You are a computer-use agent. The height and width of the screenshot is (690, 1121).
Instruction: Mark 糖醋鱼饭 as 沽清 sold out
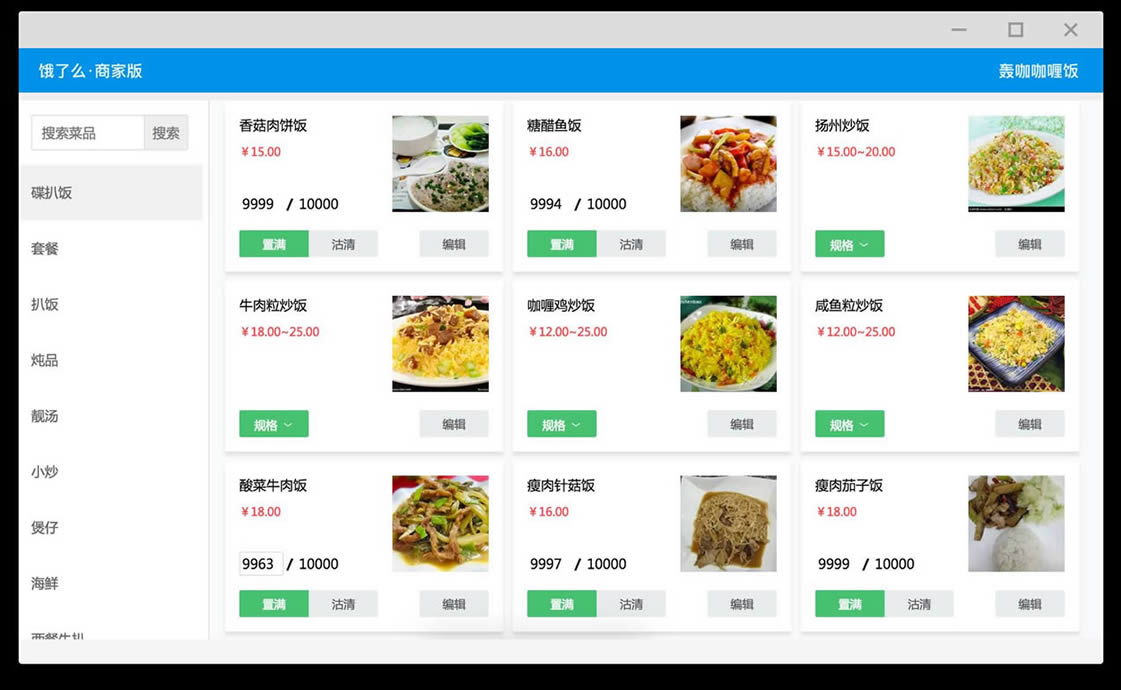click(x=631, y=244)
